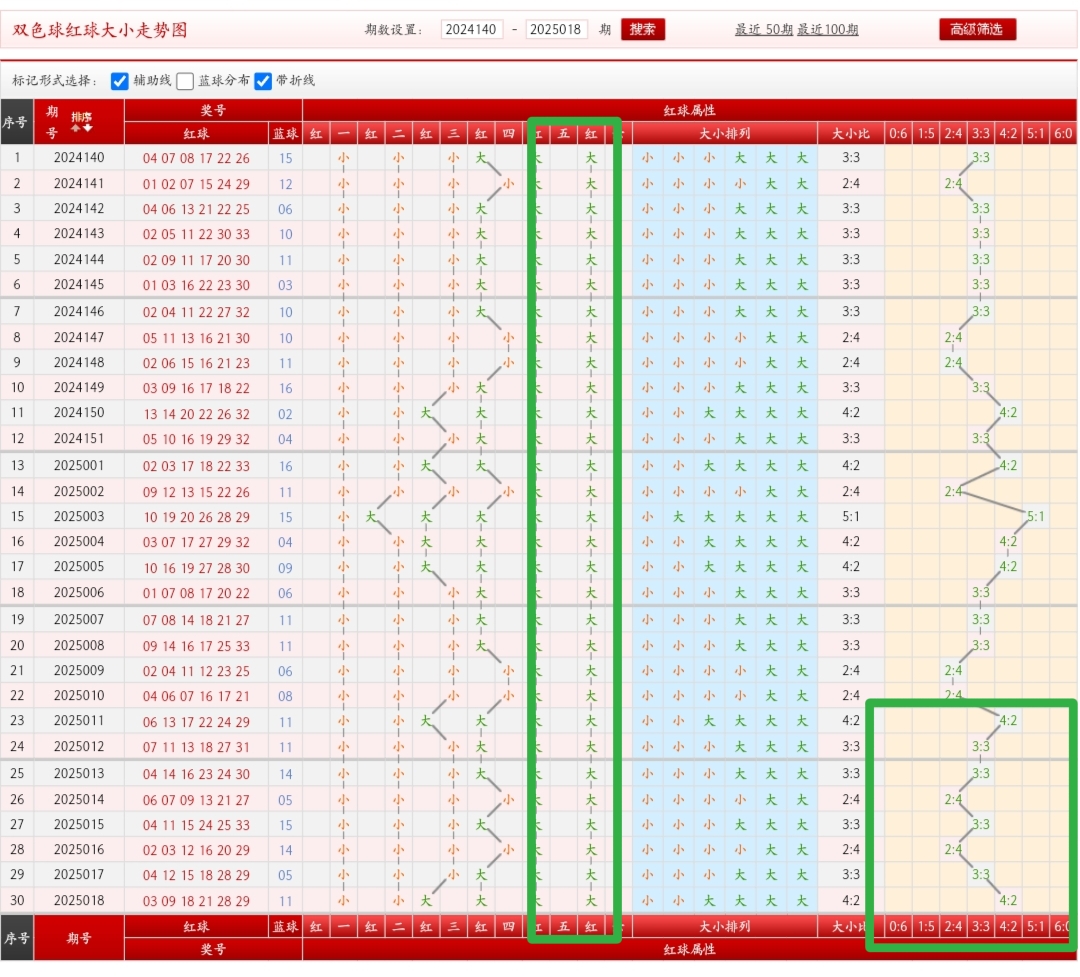Click red numbers 03 09 18 21 28 29
This screenshot has height=977, width=1080.
[x=196, y=901]
